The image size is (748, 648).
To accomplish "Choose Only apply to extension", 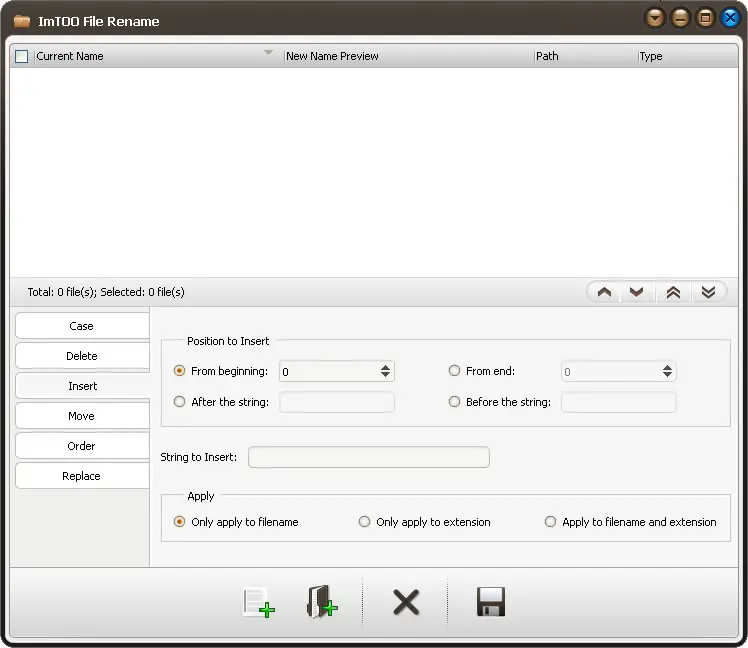I will (x=364, y=522).
